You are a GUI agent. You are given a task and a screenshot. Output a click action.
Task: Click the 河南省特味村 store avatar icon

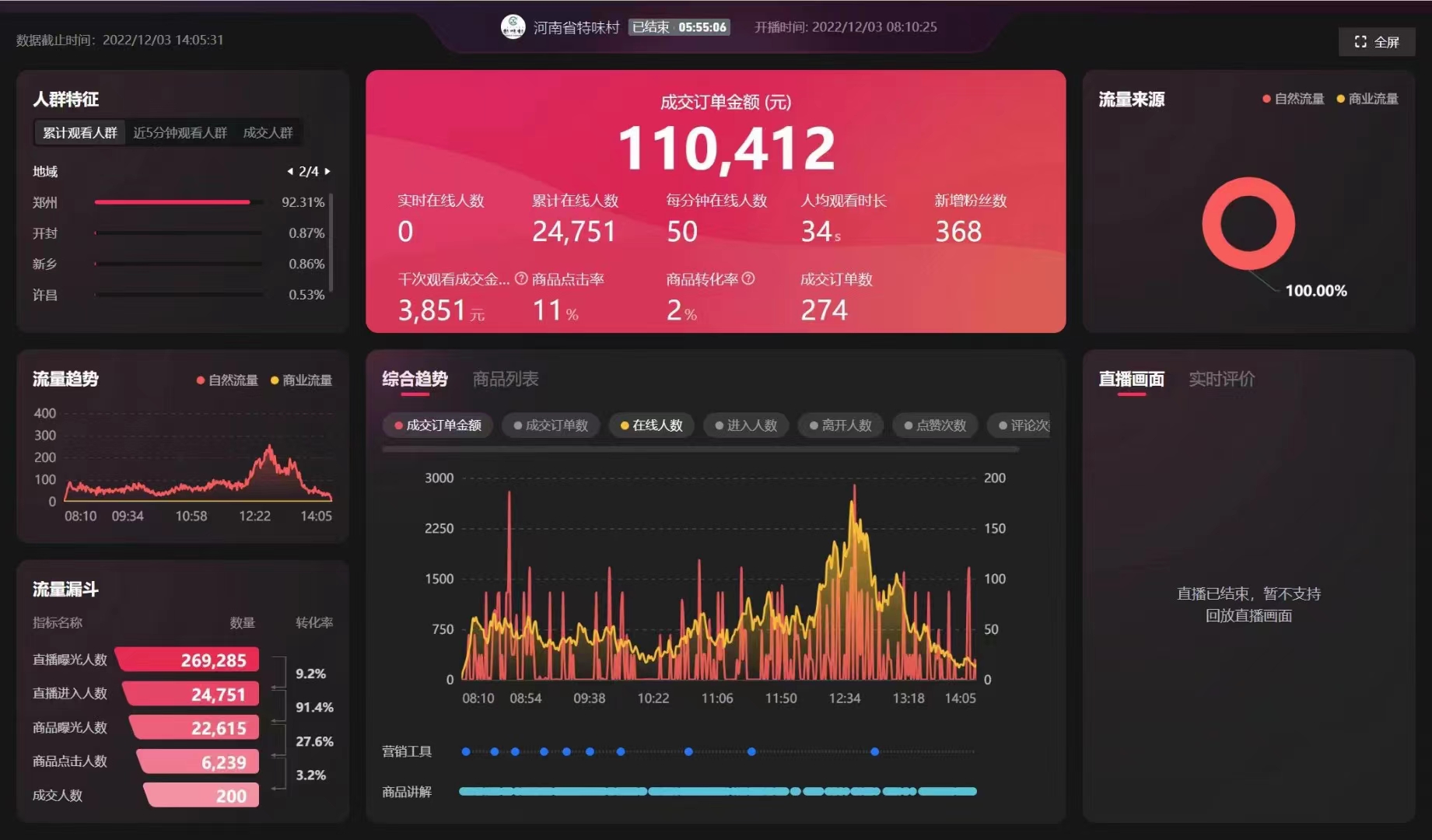[x=513, y=27]
